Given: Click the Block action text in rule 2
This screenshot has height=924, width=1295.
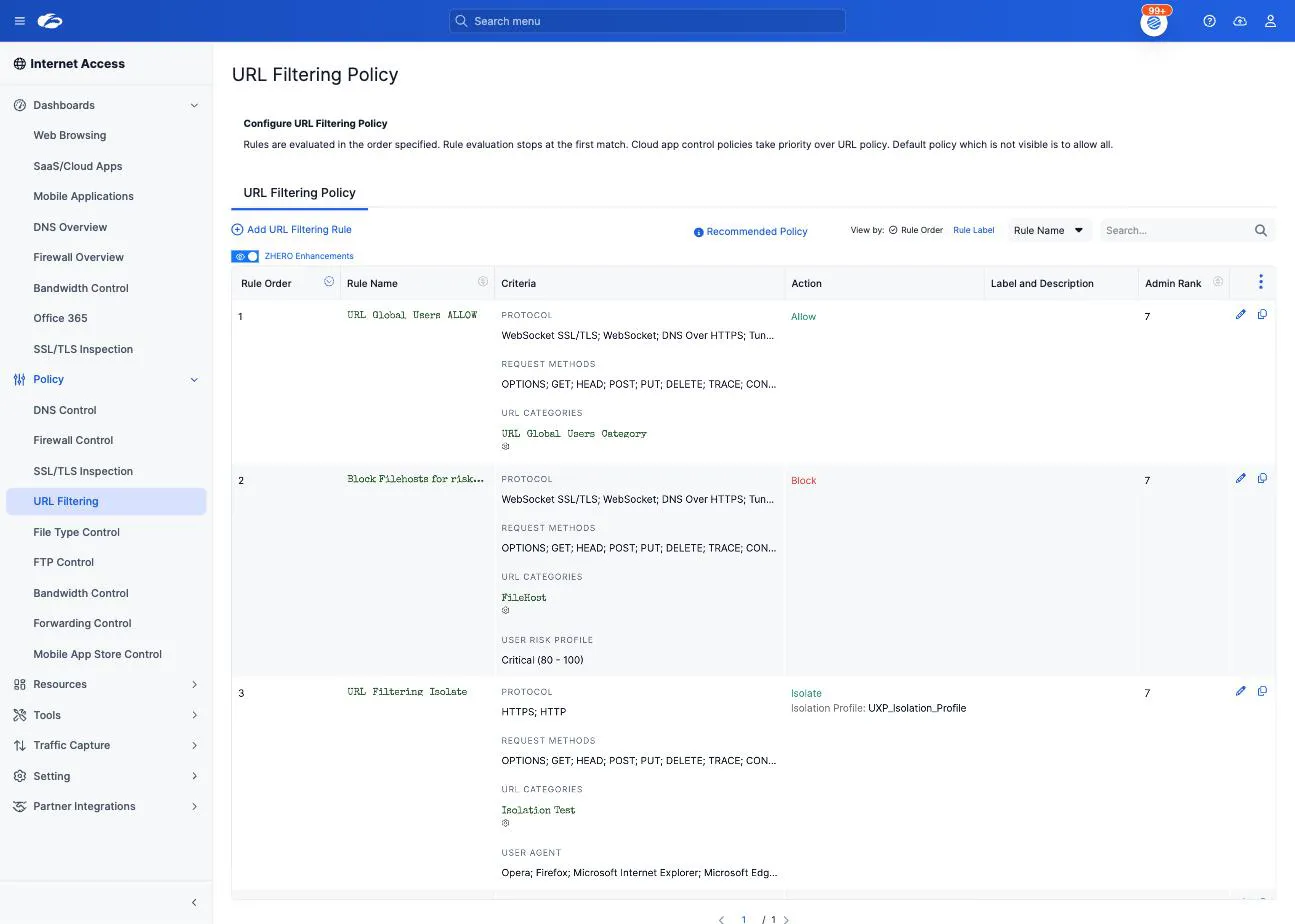Looking at the screenshot, I should pos(803,481).
